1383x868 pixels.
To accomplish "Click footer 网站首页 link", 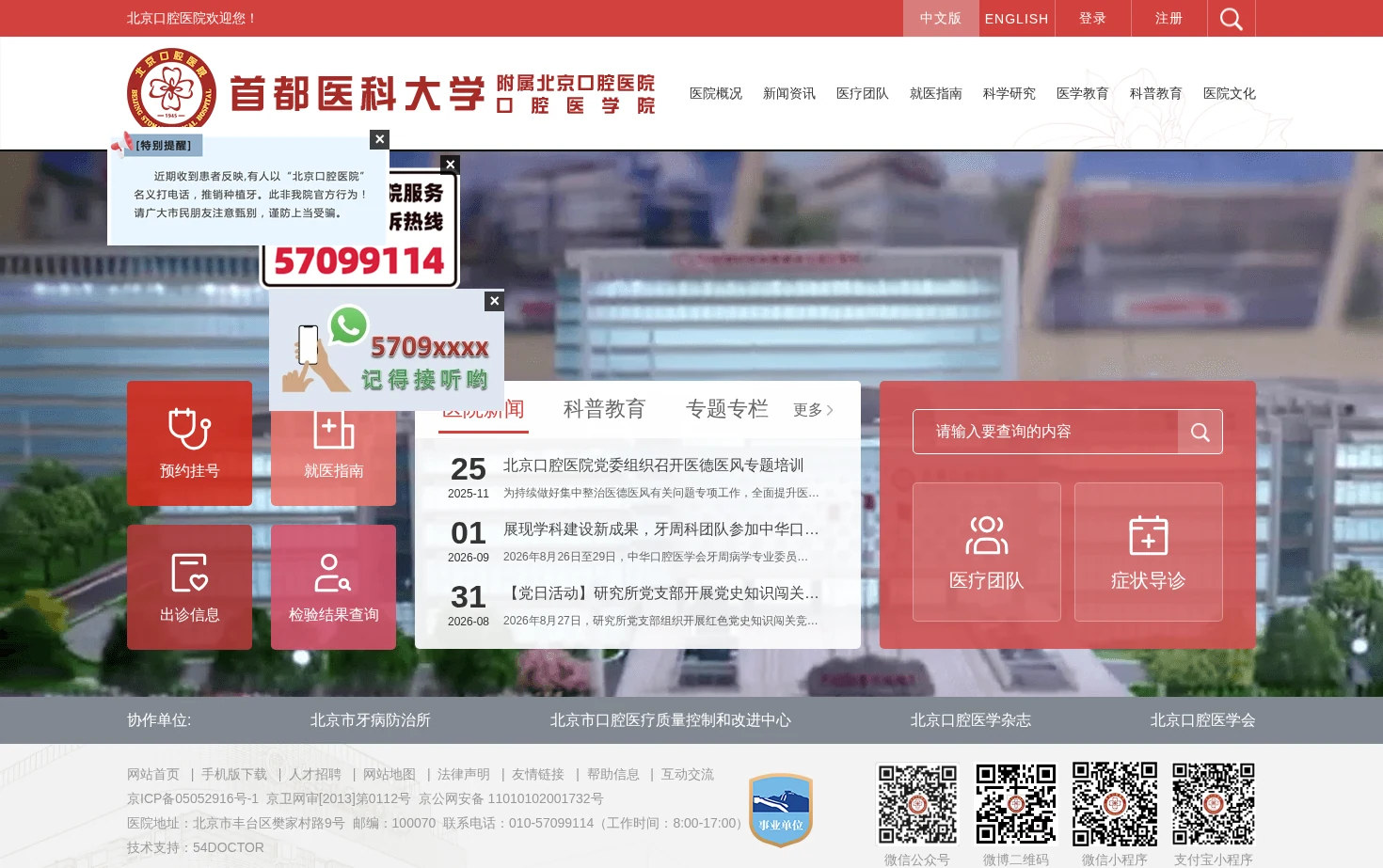I will (153, 775).
